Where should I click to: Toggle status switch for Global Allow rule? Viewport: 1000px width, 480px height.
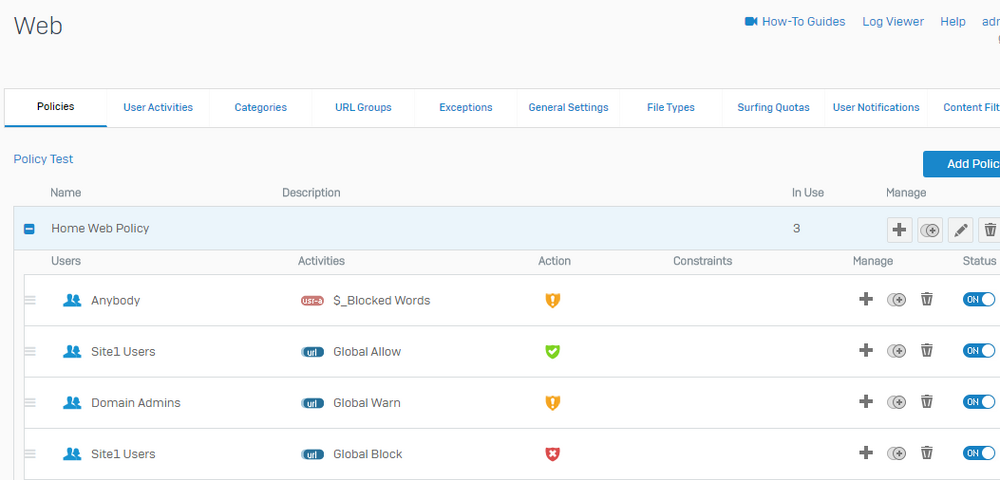[x=979, y=351]
